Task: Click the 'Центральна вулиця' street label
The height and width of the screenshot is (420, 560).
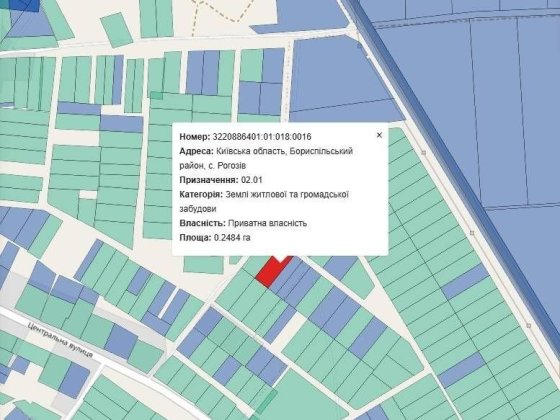Action: (60, 340)
